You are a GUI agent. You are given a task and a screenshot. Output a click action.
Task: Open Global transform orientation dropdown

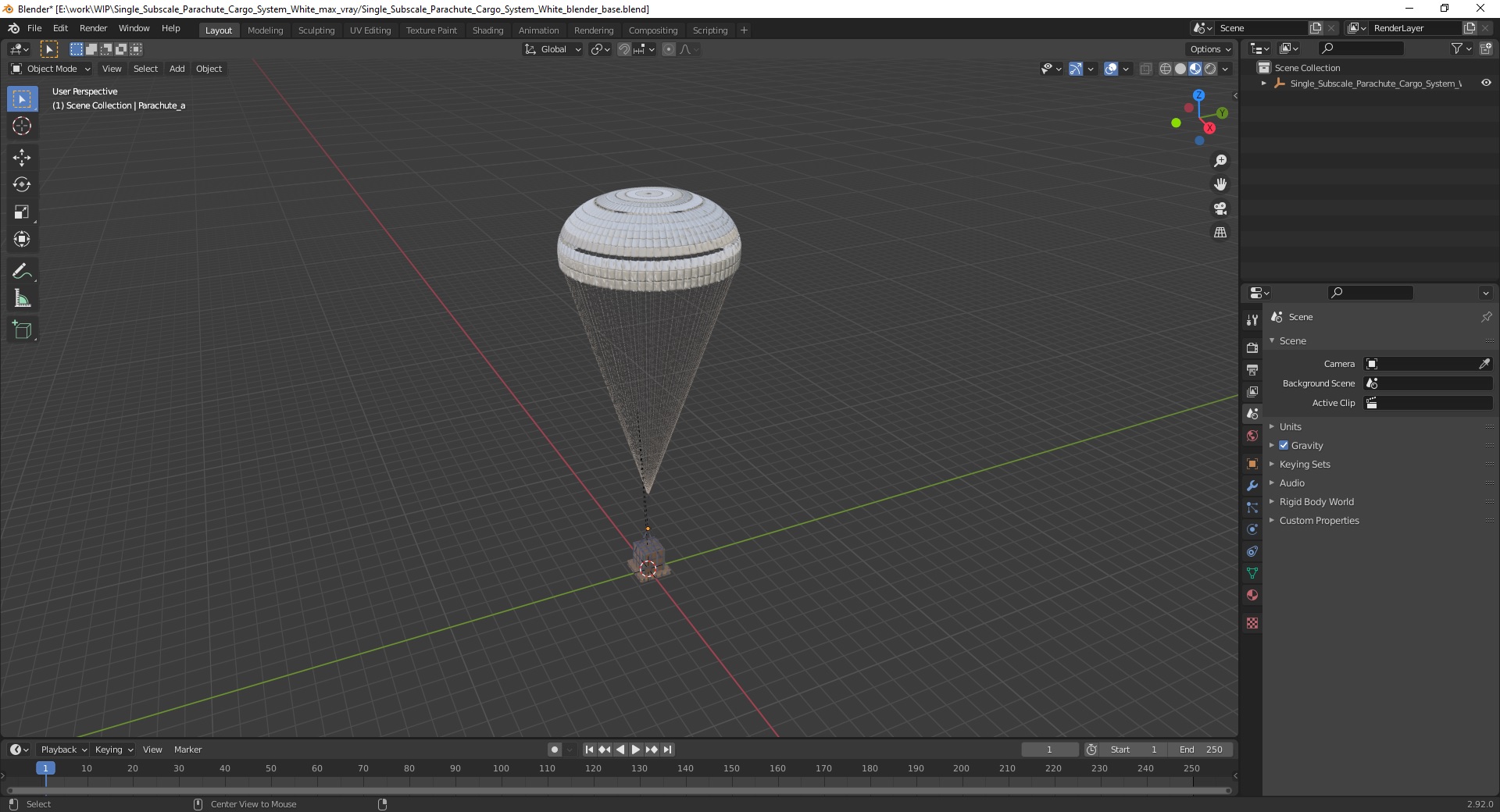[553, 49]
